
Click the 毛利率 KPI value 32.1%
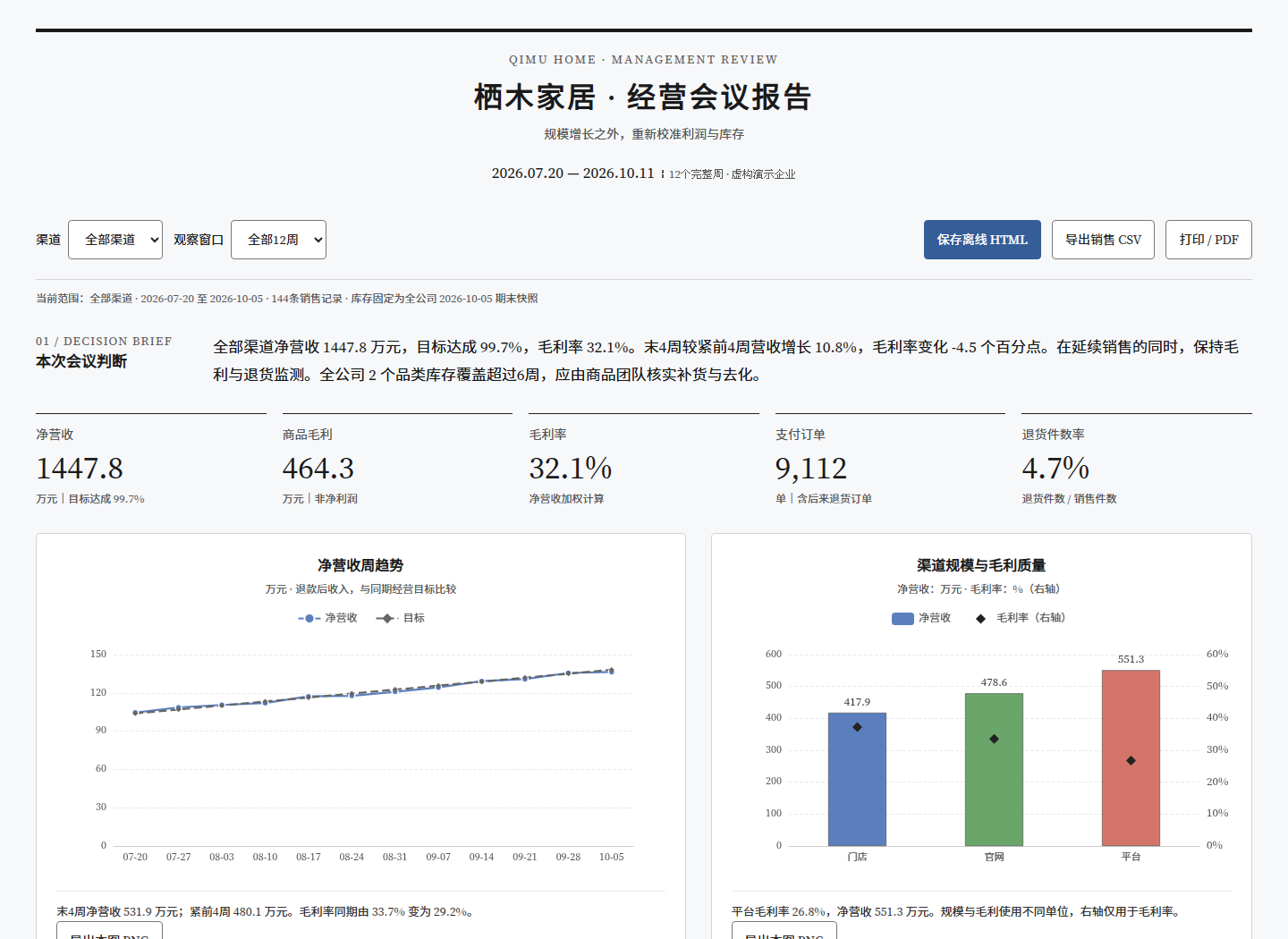pos(571,468)
